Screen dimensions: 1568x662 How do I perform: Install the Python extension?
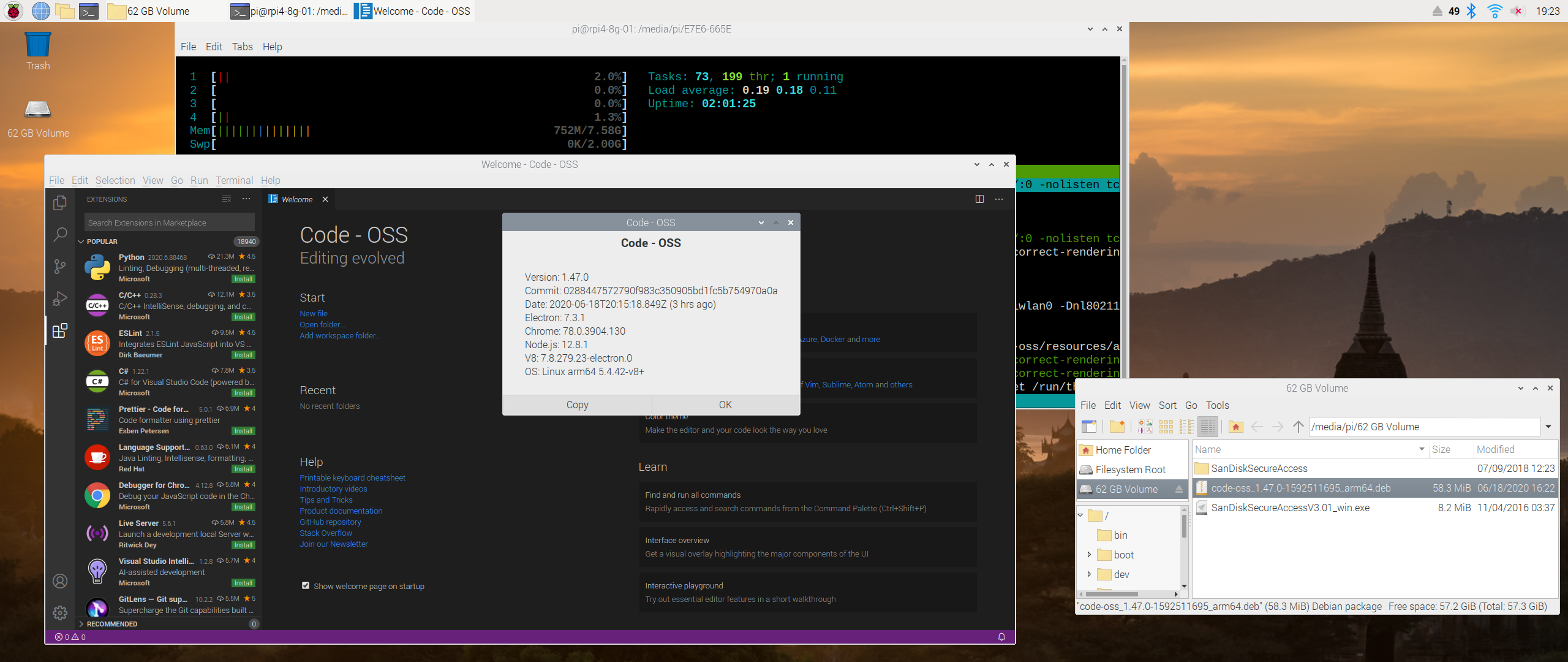(x=243, y=279)
